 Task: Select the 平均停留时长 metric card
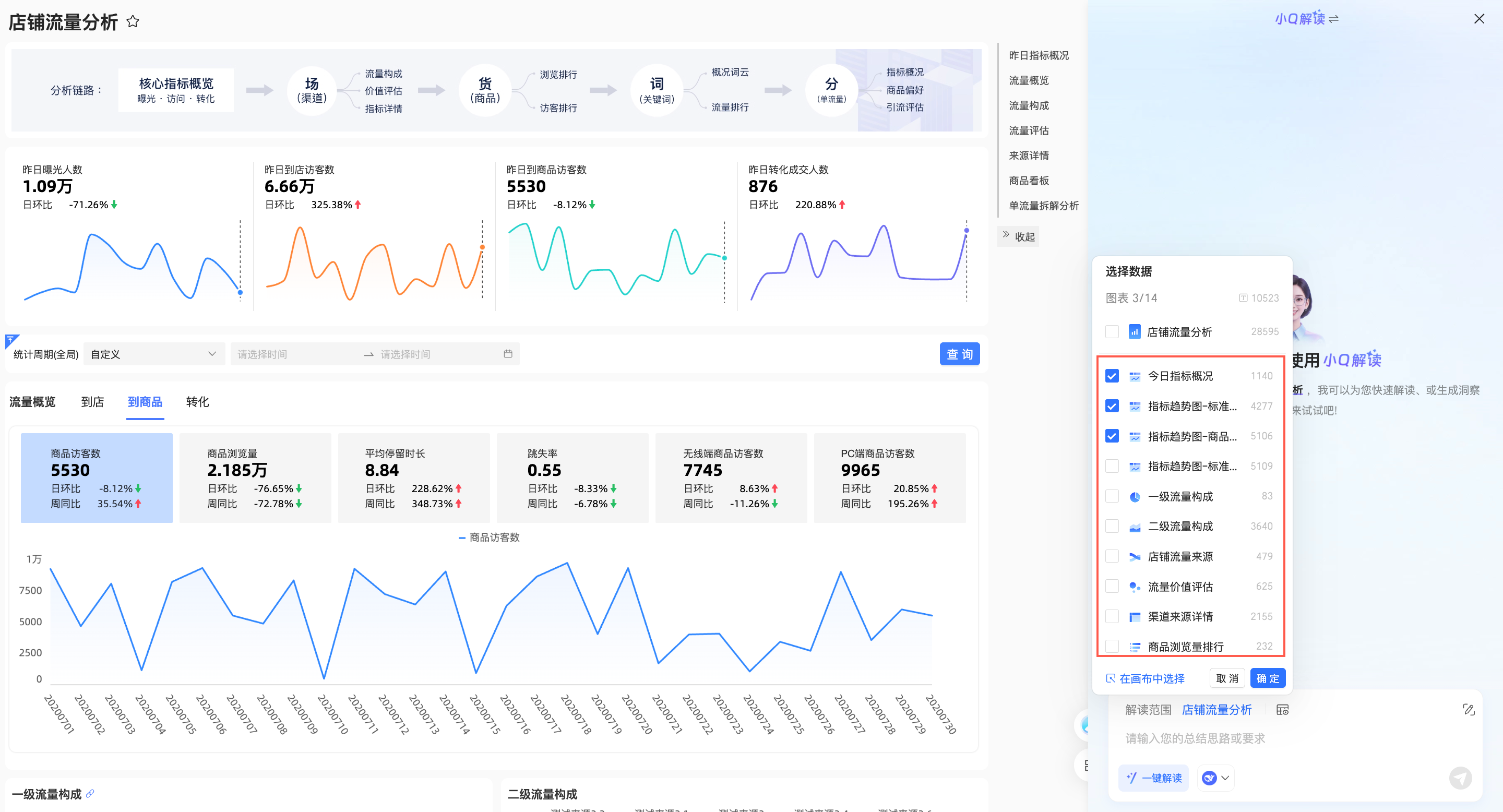pyautogui.click(x=414, y=477)
